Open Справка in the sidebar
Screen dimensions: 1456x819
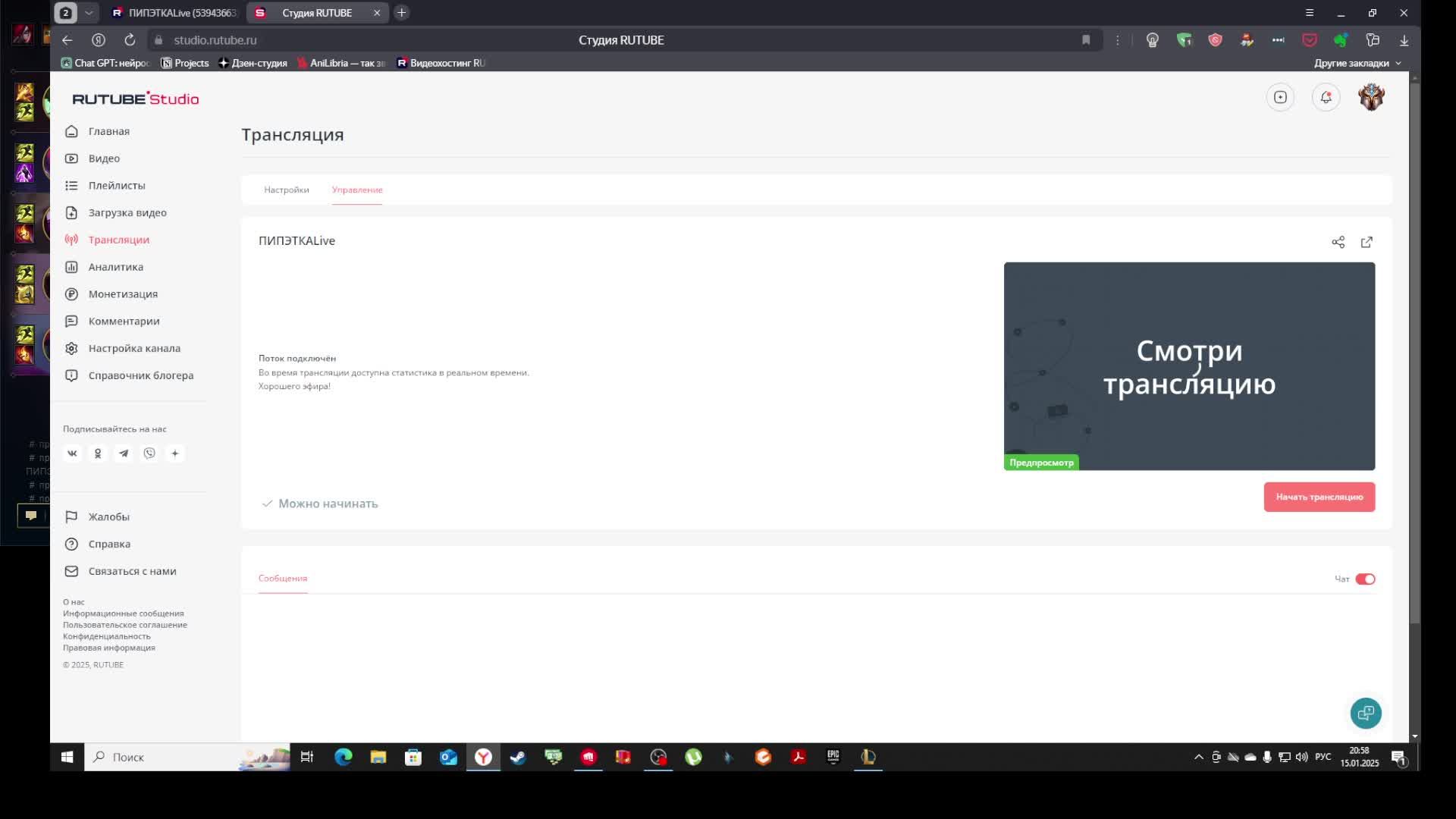pyautogui.click(x=109, y=544)
